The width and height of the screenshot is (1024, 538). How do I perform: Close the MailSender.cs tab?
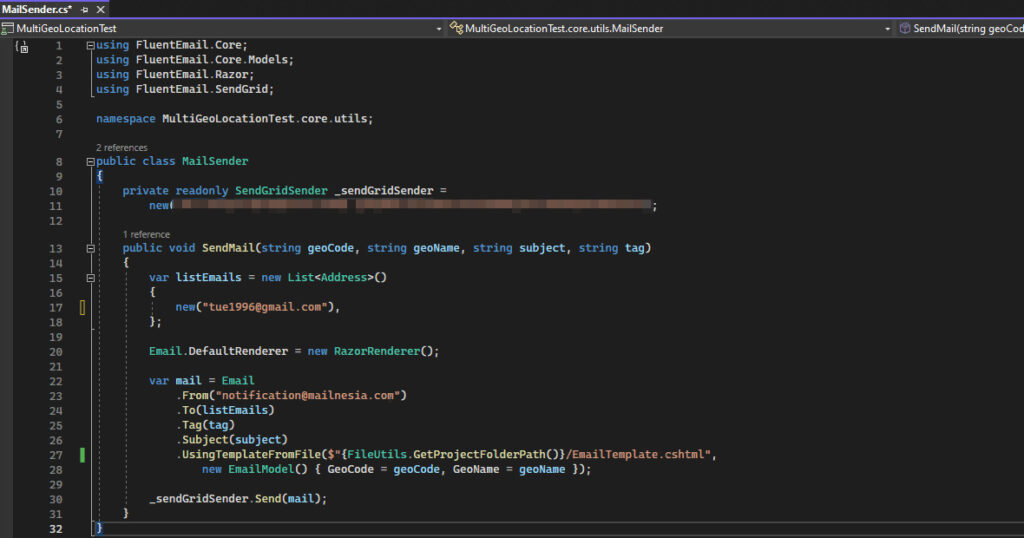[x=102, y=8]
